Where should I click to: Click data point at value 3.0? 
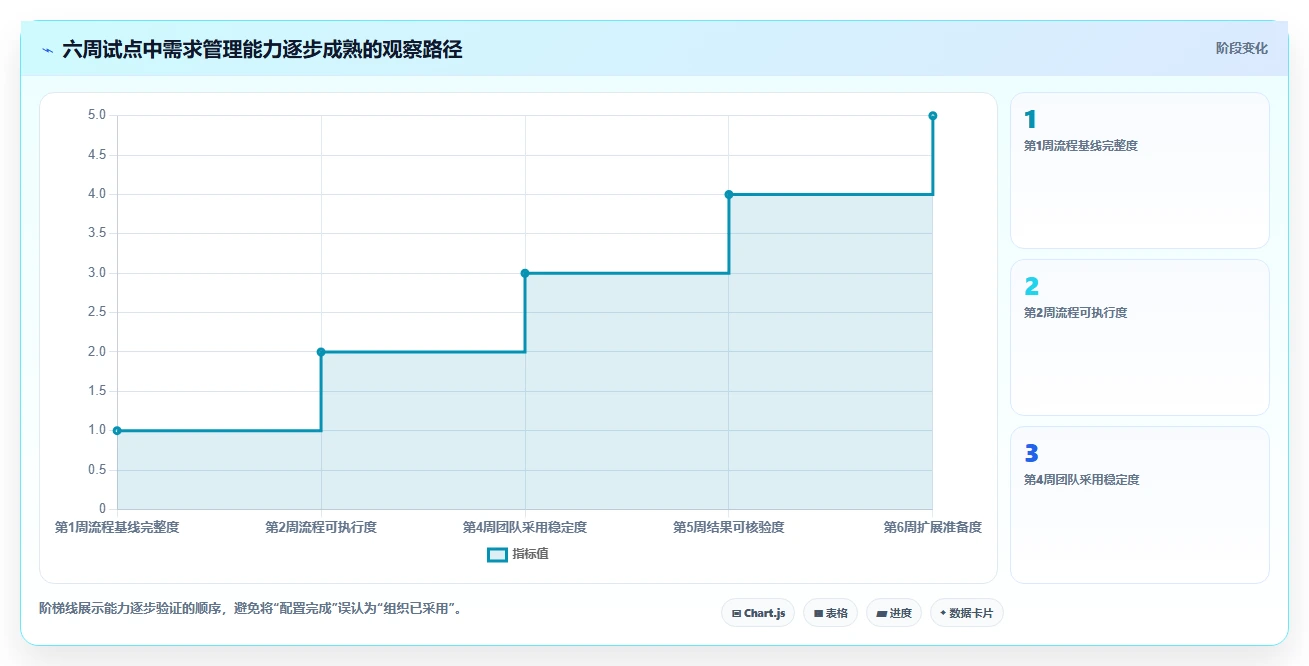click(525, 273)
